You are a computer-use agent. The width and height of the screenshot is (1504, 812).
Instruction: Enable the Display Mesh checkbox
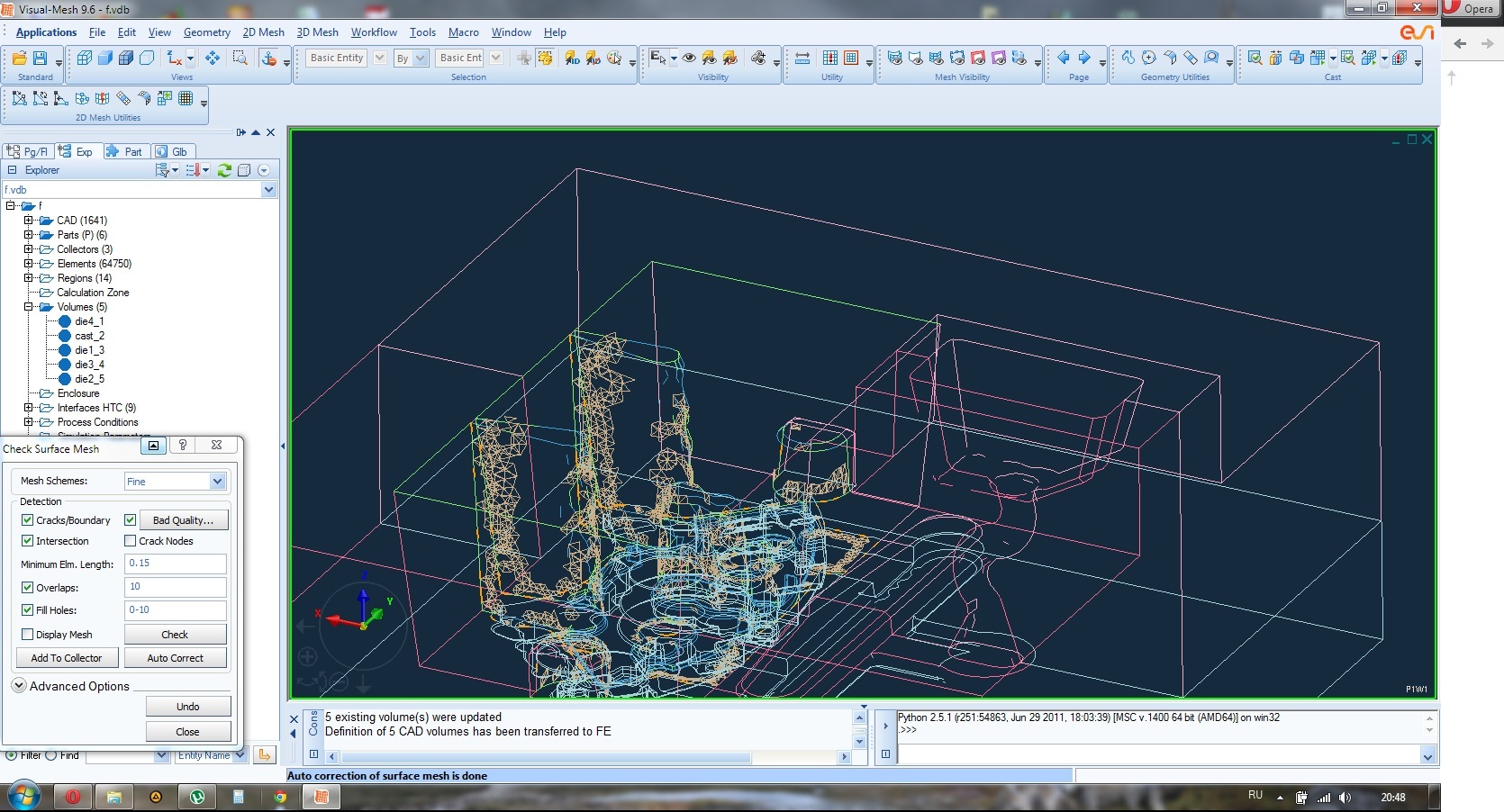(x=28, y=635)
